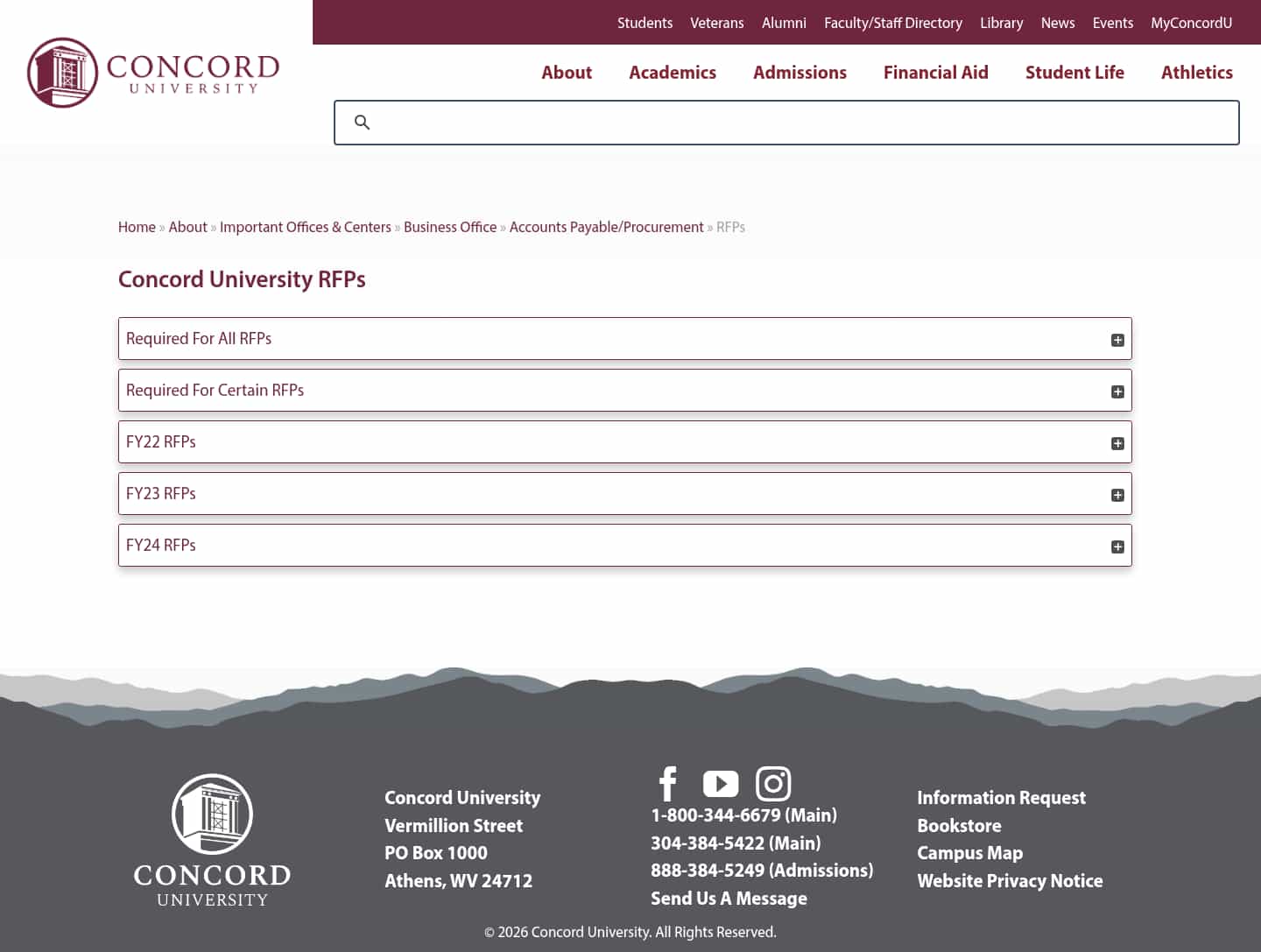Click the Business Office breadcrumb link

449,227
